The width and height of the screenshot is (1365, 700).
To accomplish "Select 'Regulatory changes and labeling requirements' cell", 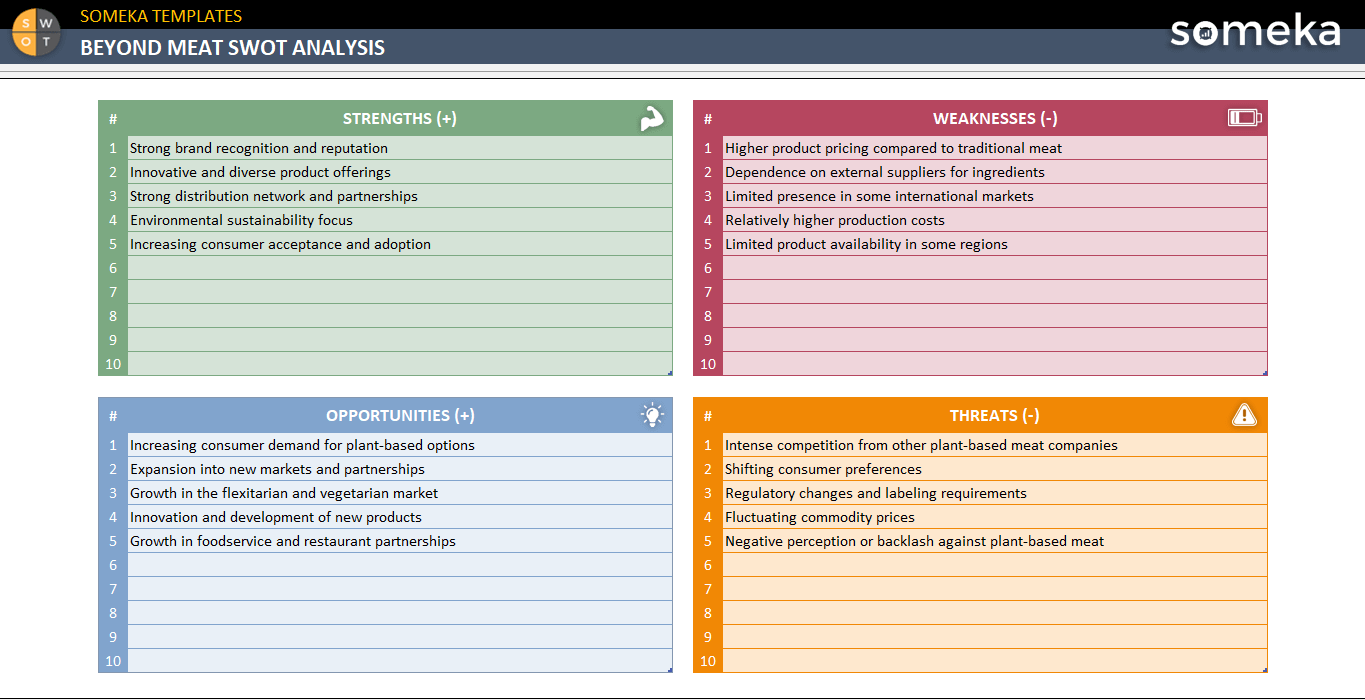I will (x=995, y=493).
